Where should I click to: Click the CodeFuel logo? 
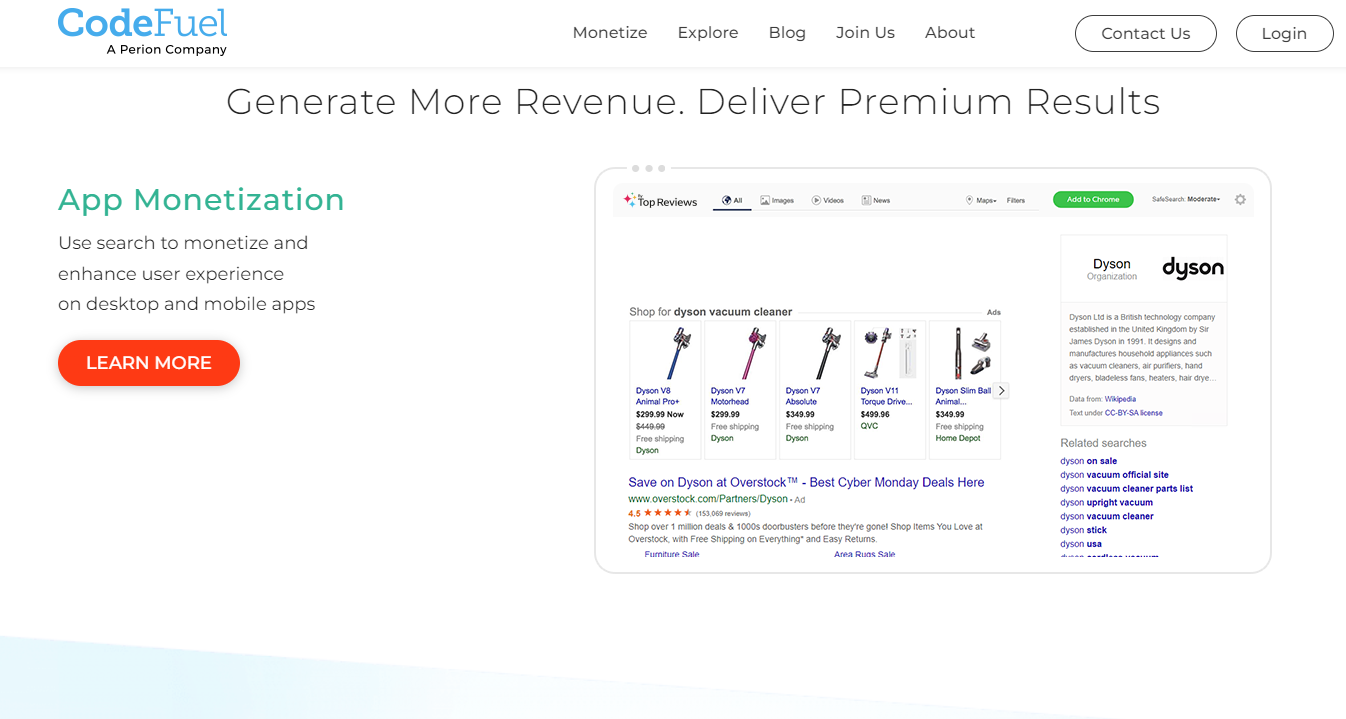pyautogui.click(x=142, y=32)
